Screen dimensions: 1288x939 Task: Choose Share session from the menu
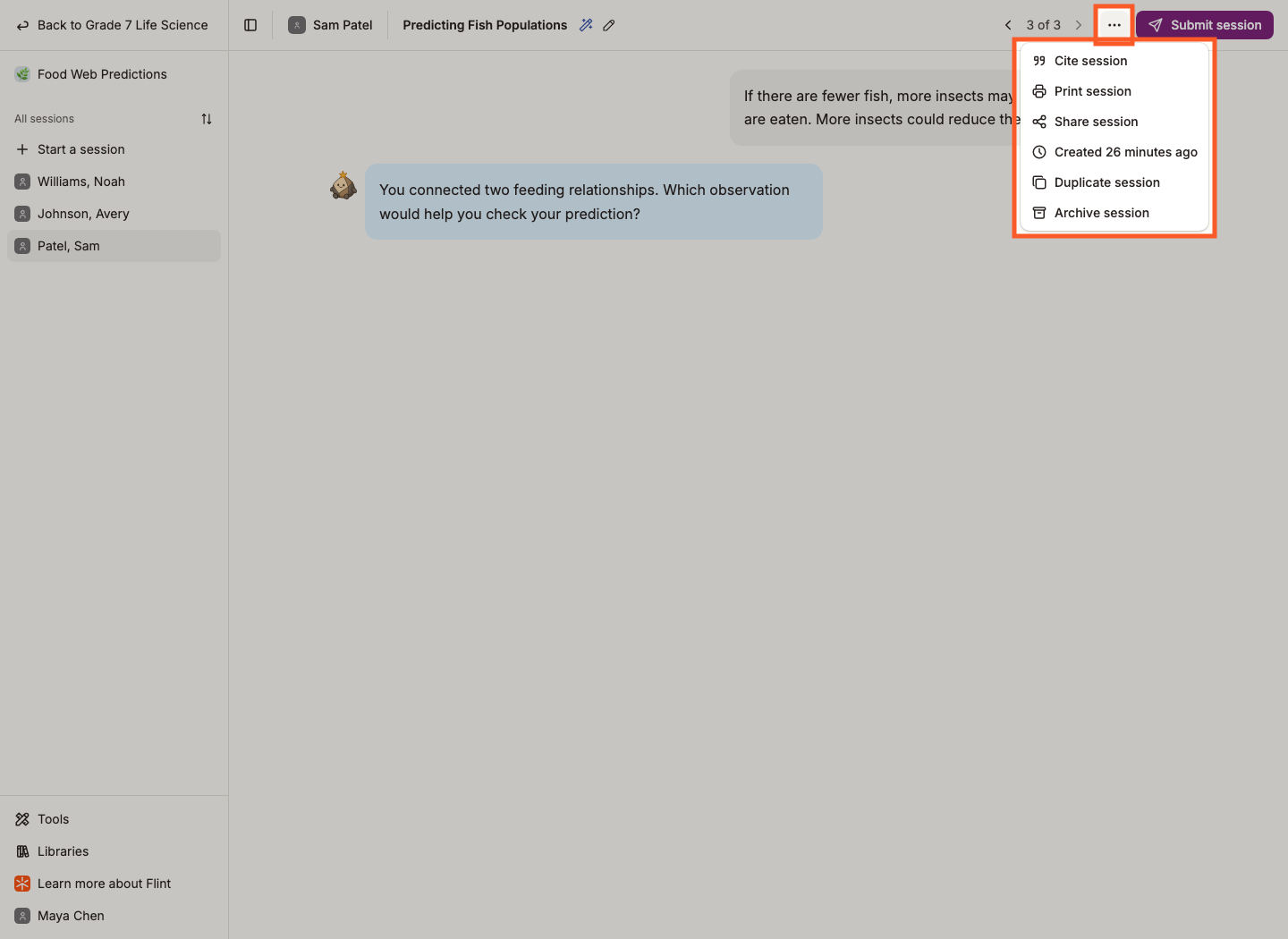coord(1114,122)
